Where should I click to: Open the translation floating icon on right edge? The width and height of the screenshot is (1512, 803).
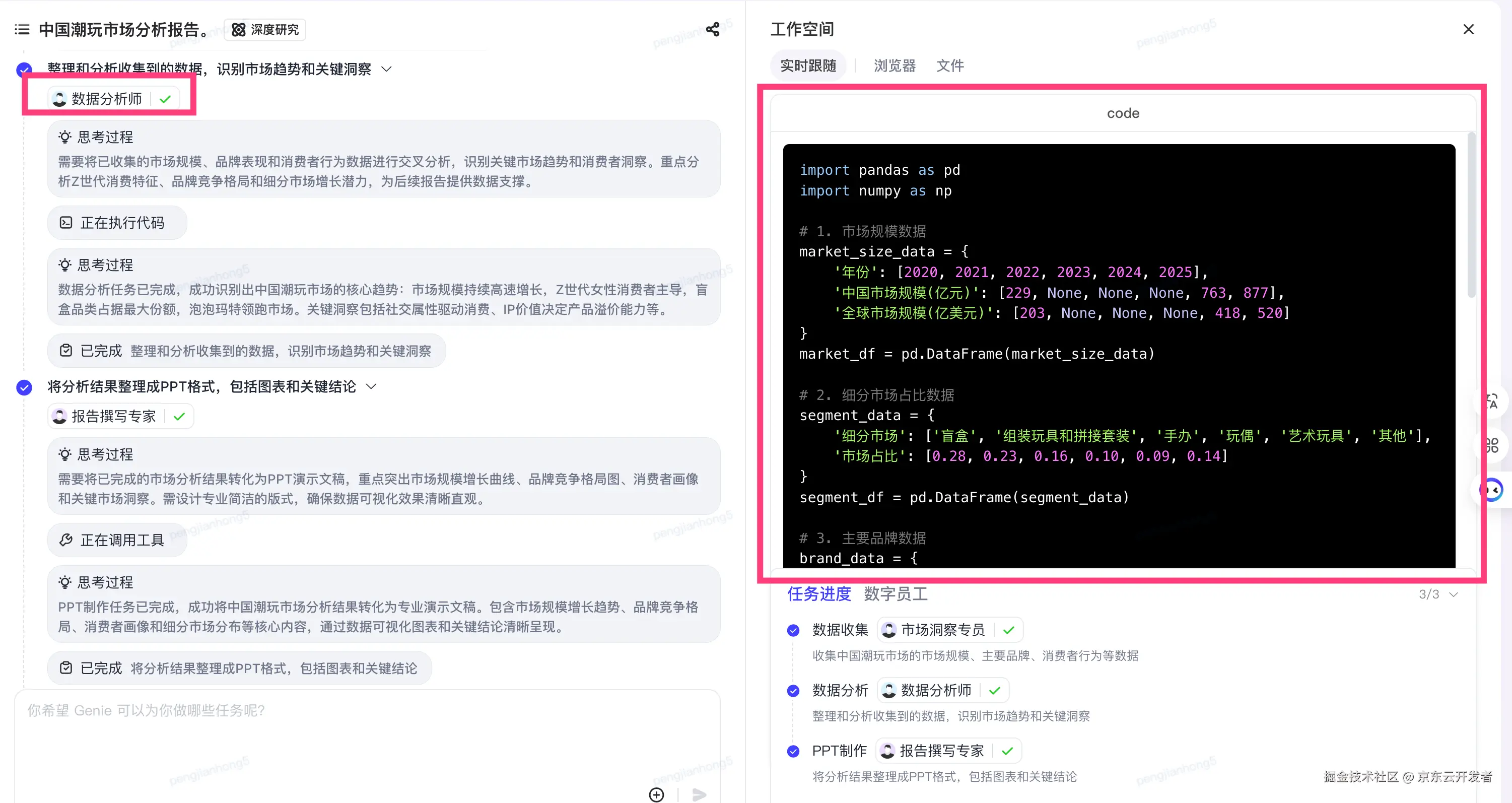pyautogui.click(x=1493, y=401)
